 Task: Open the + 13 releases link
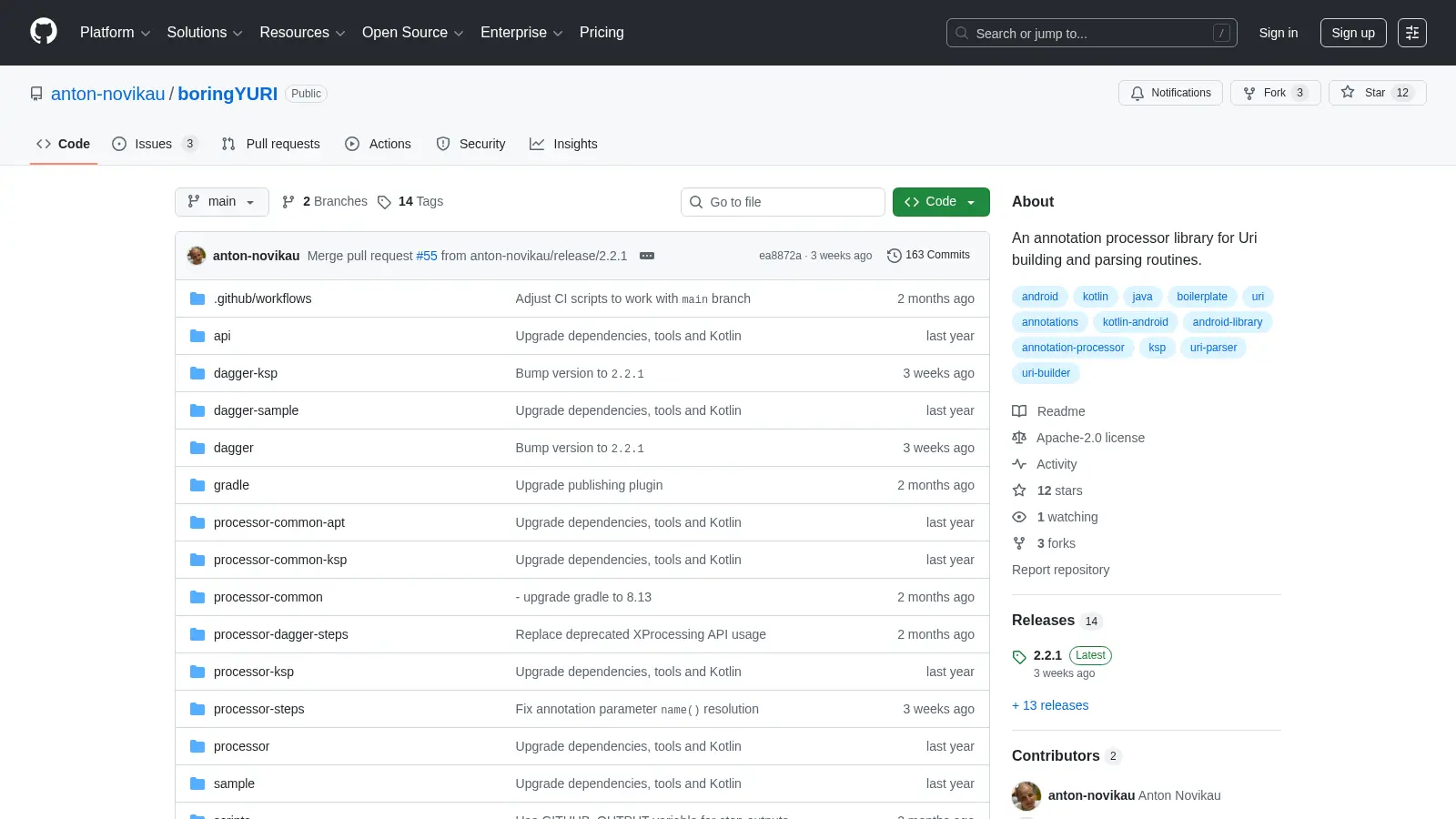coord(1050,705)
